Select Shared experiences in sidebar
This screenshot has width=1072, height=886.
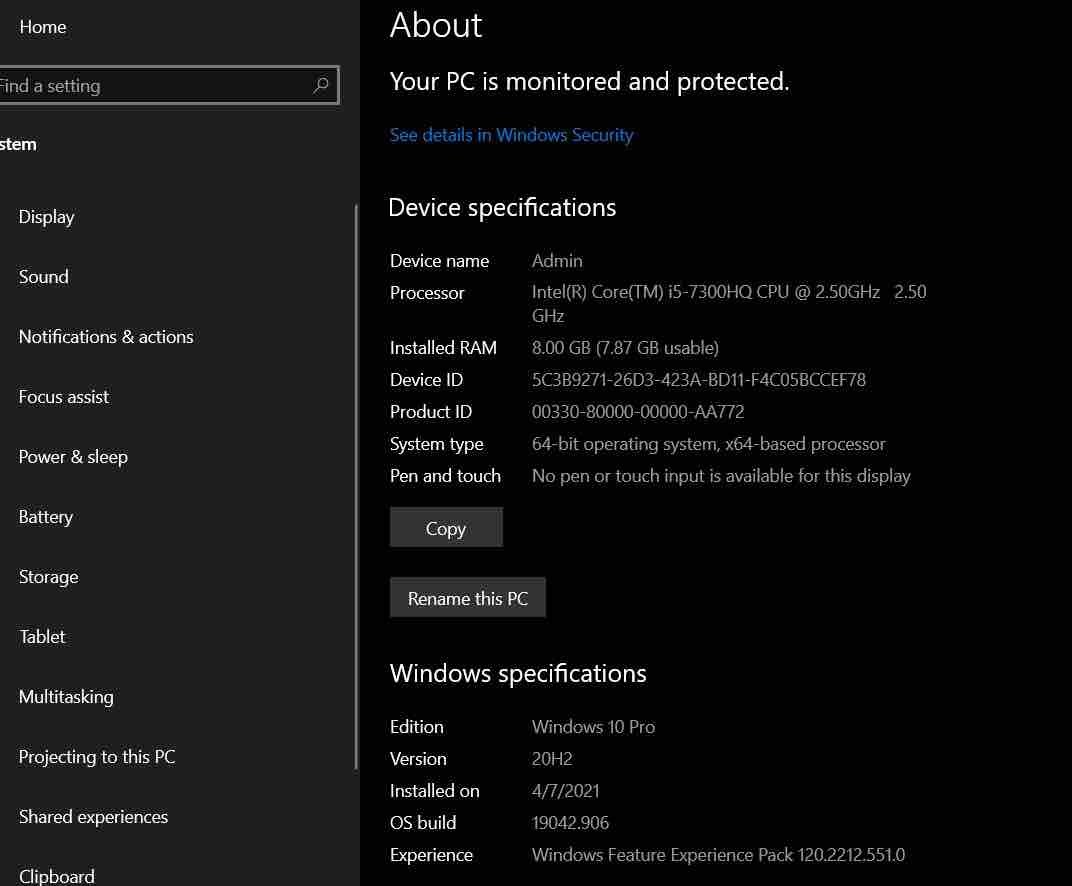[x=93, y=817]
